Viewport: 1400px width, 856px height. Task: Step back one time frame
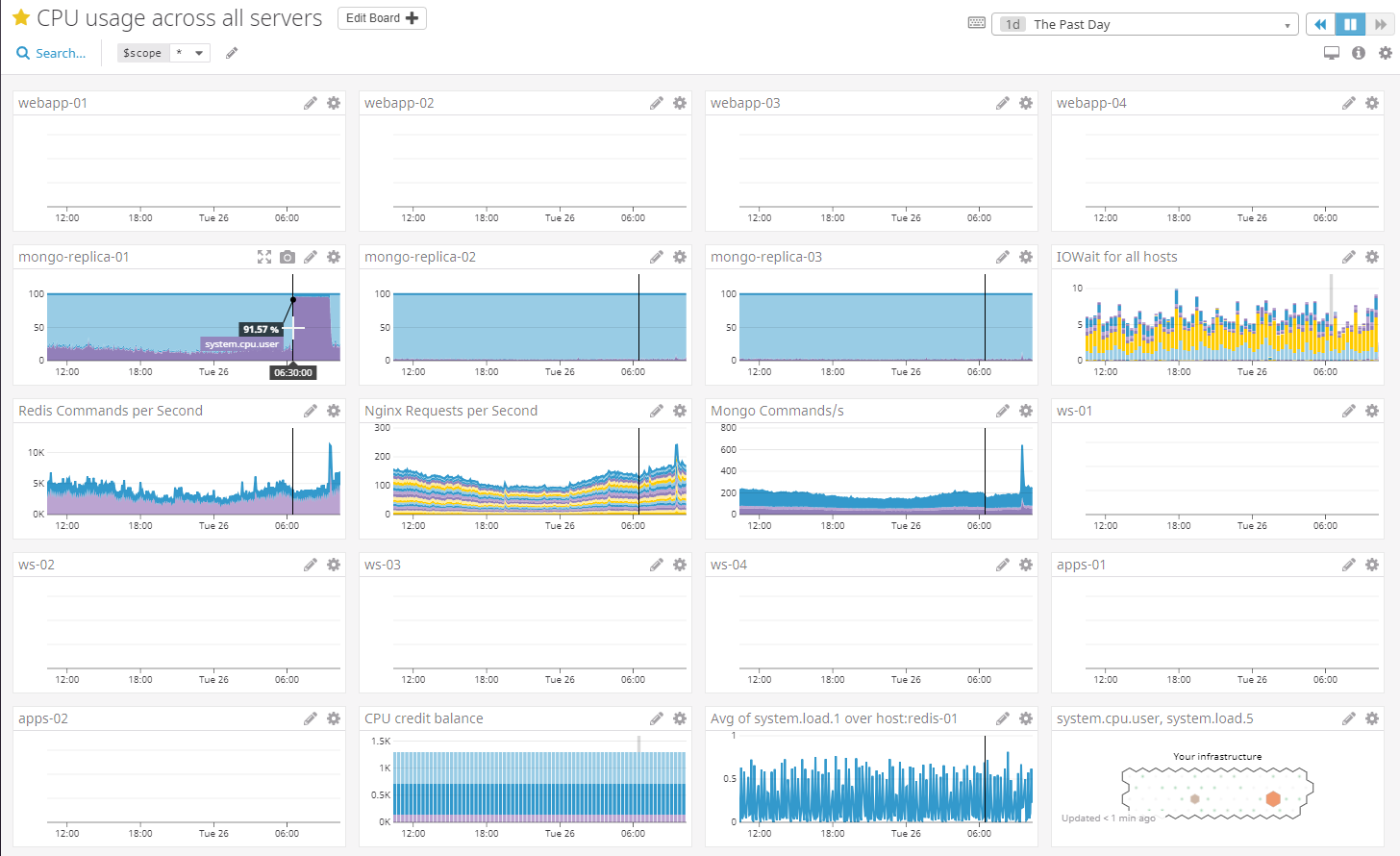click(x=1320, y=24)
